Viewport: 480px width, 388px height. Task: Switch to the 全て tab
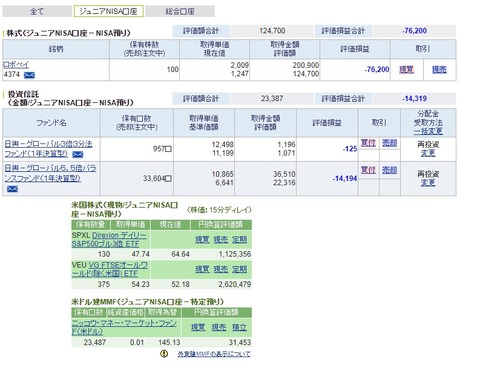point(37,11)
